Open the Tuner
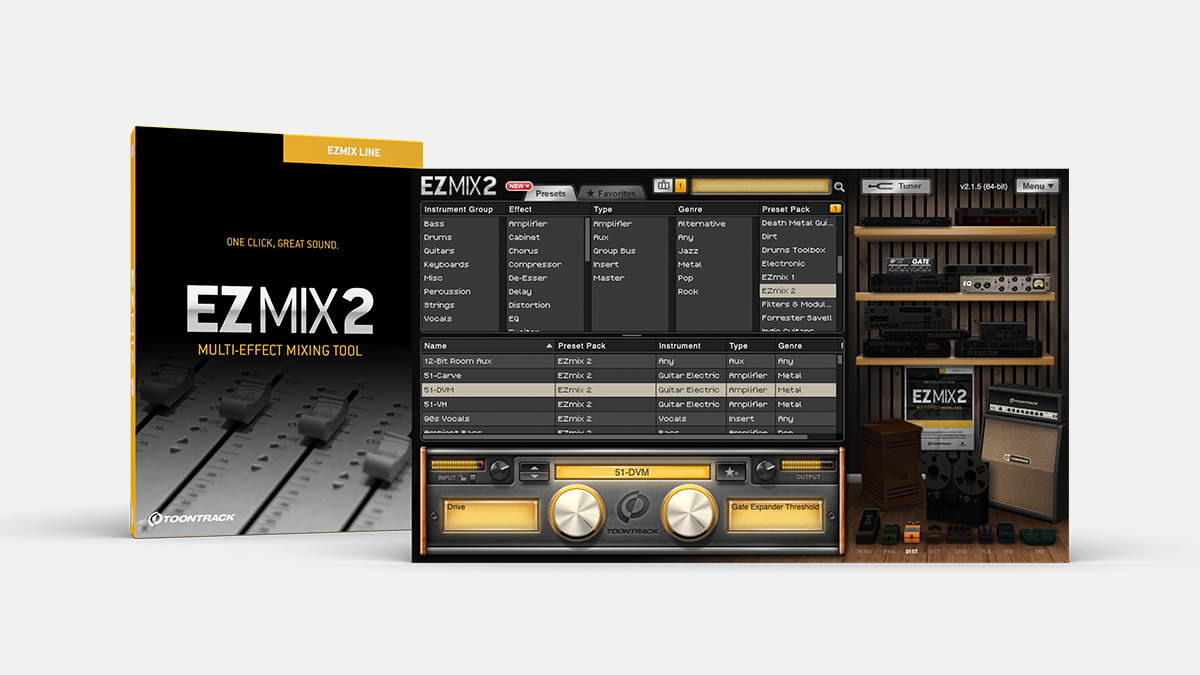Image resolution: width=1200 pixels, height=675 pixels. tap(896, 186)
